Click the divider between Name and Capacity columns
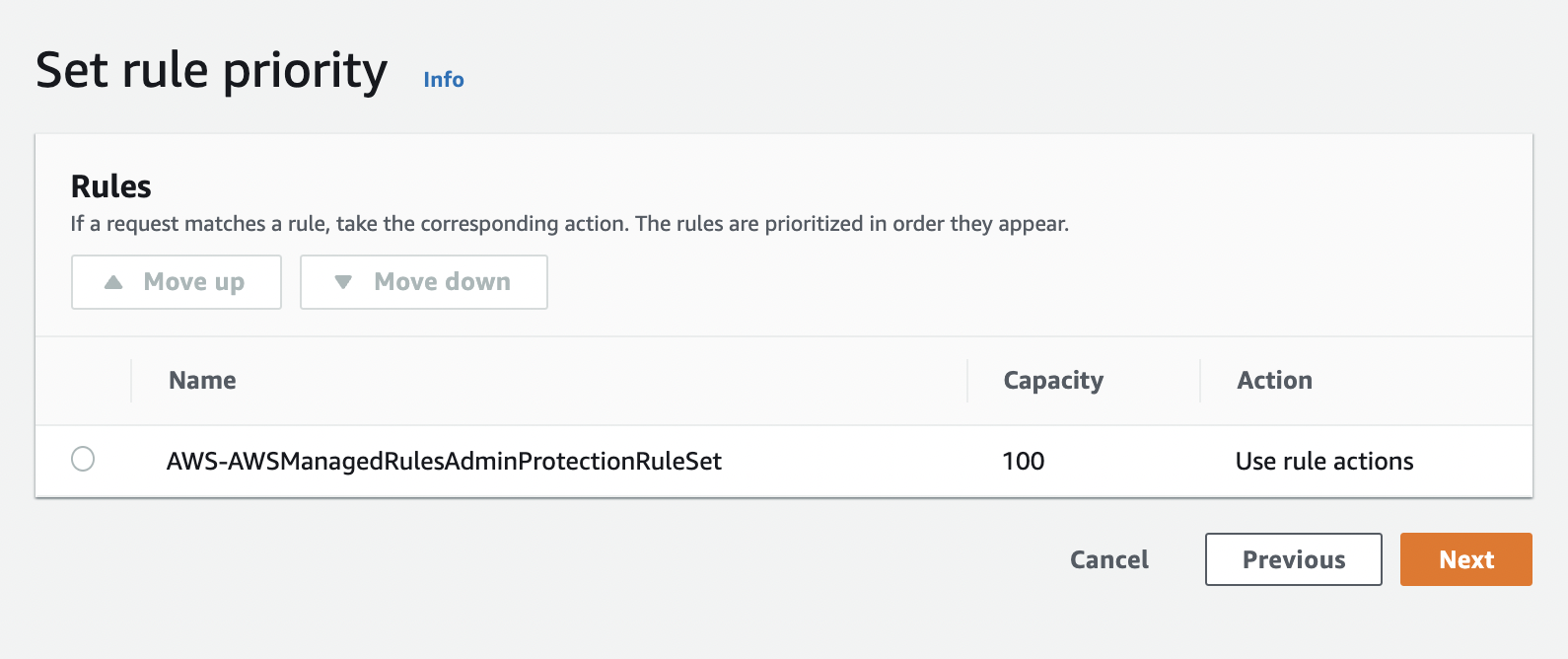This screenshot has width=1568, height=659. click(x=967, y=381)
